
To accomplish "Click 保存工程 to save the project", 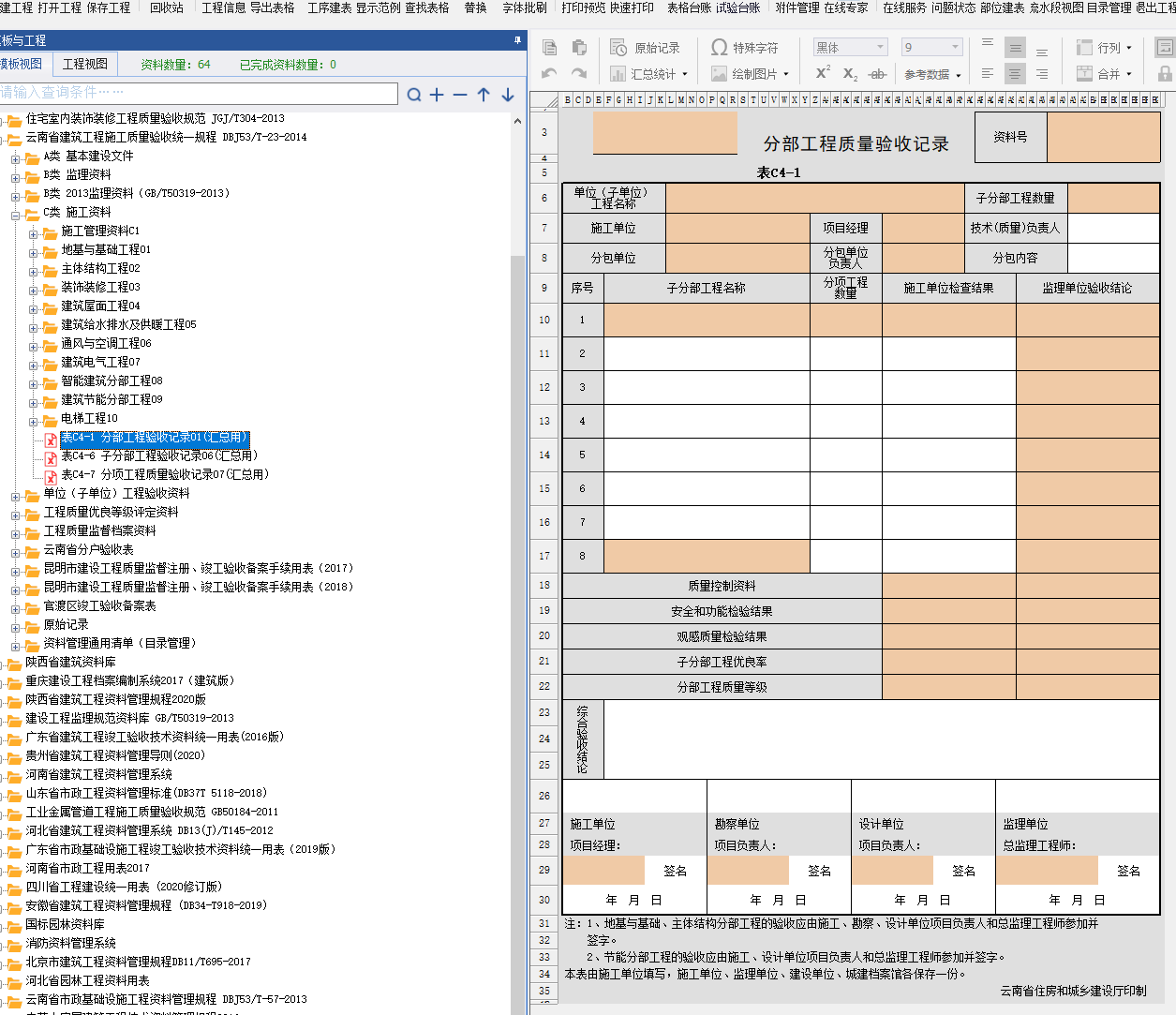I will click(108, 7).
